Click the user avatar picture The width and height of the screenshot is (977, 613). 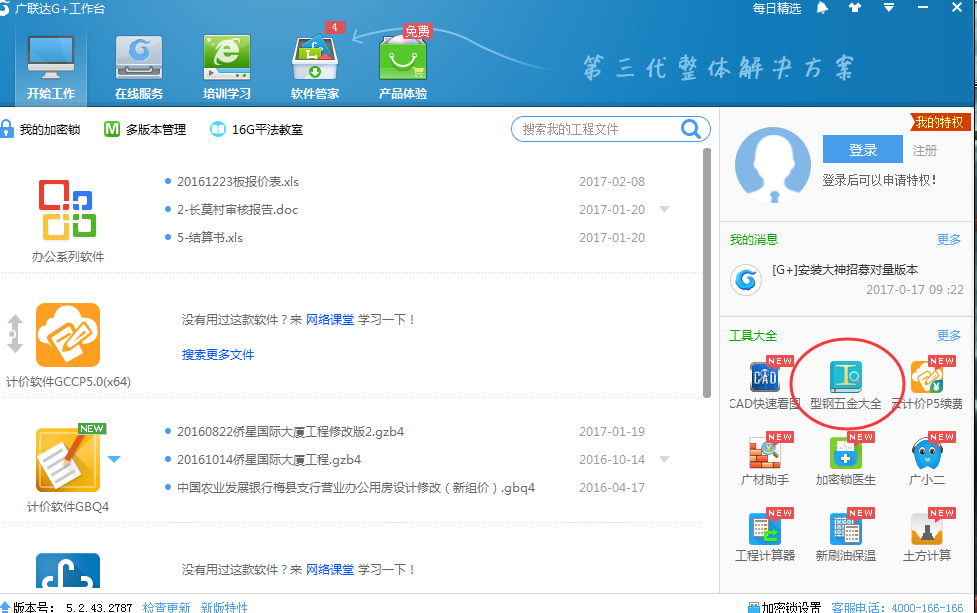773,166
